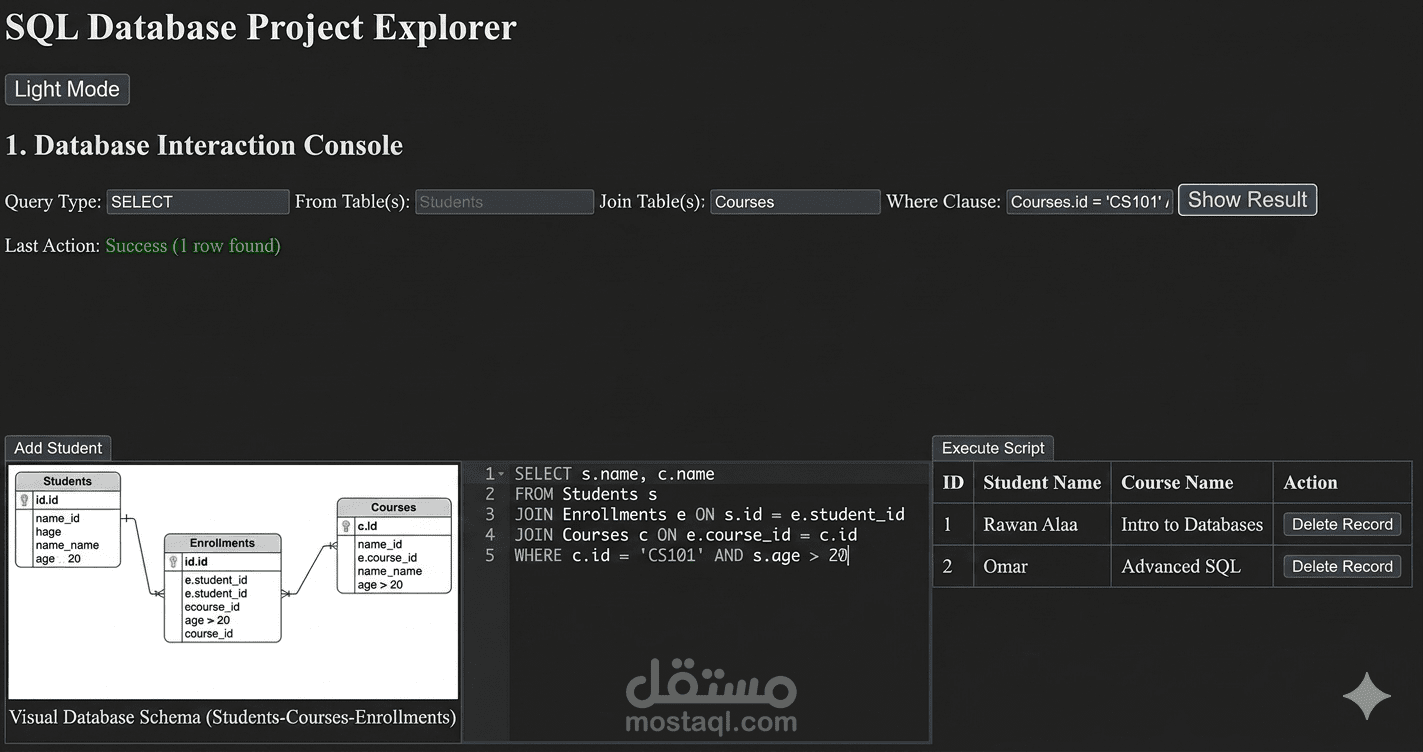The width and height of the screenshot is (1423, 752).
Task: Select Database Interaction Console heading
Action: coord(204,146)
